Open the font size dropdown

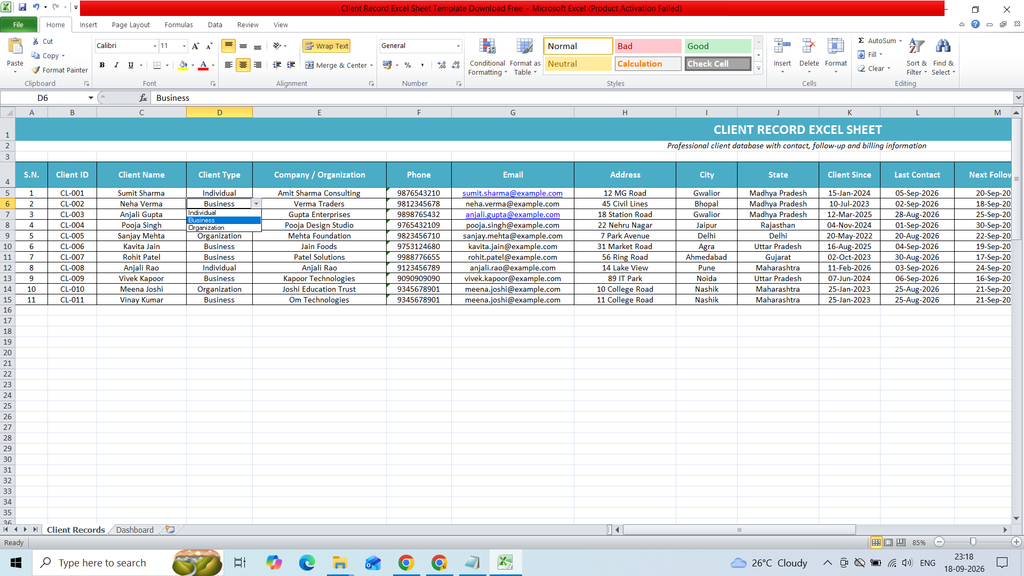point(184,46)
